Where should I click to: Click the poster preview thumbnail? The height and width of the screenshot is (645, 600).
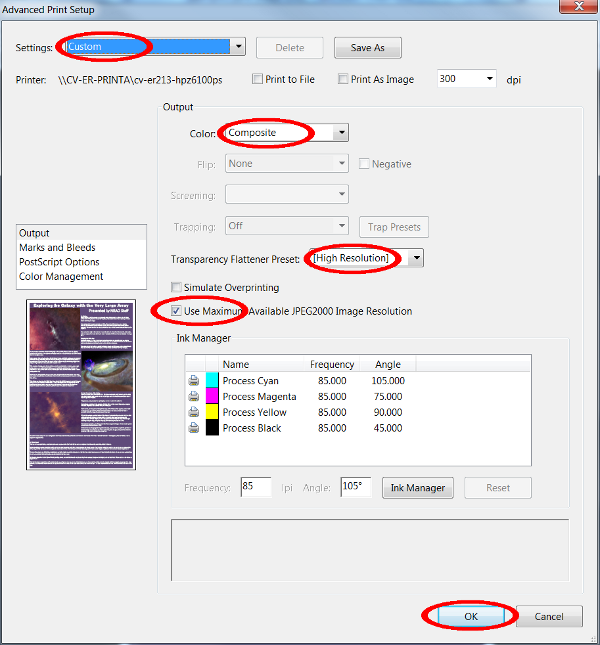[80, 384]
